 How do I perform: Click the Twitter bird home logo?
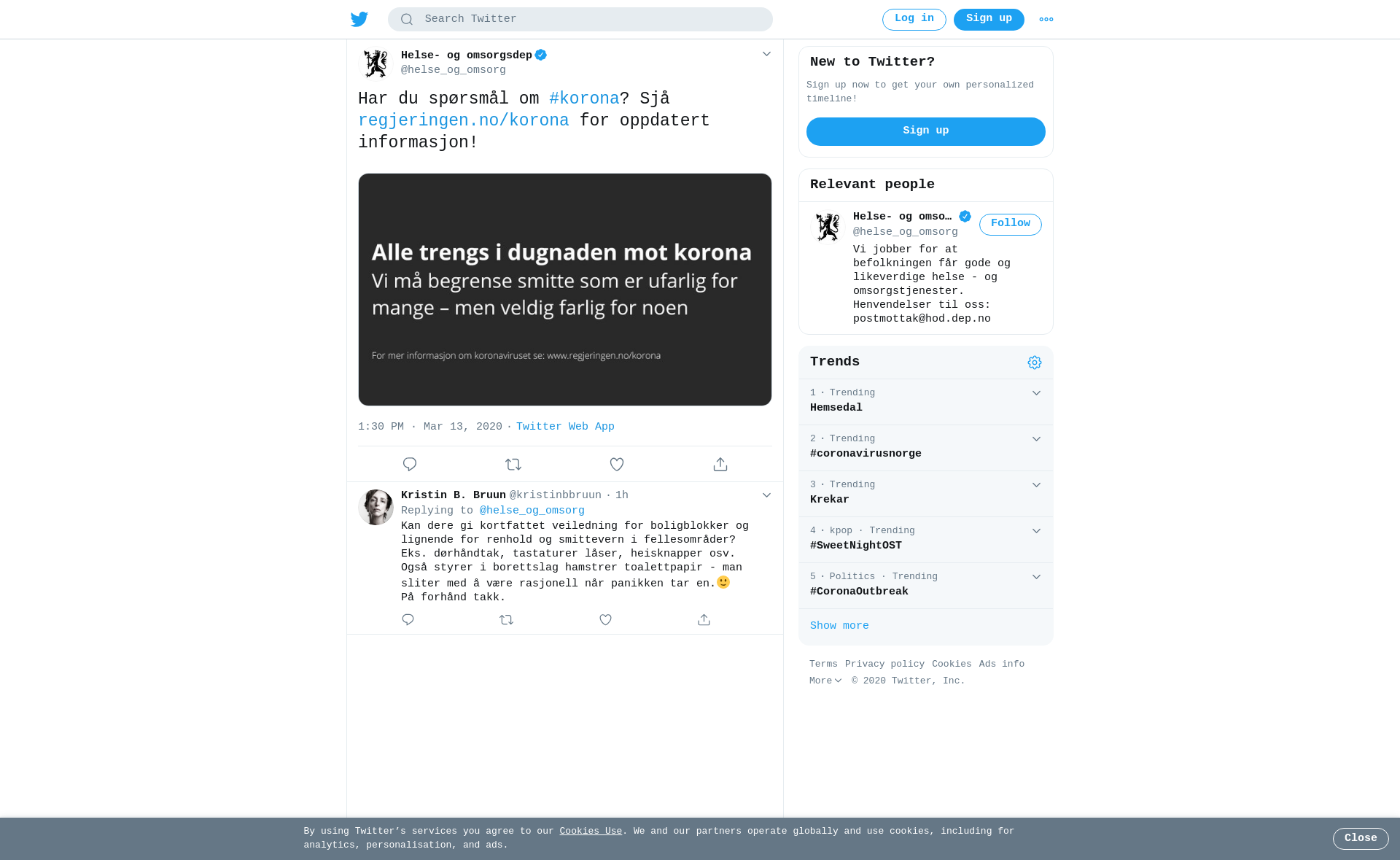[359, 19]
